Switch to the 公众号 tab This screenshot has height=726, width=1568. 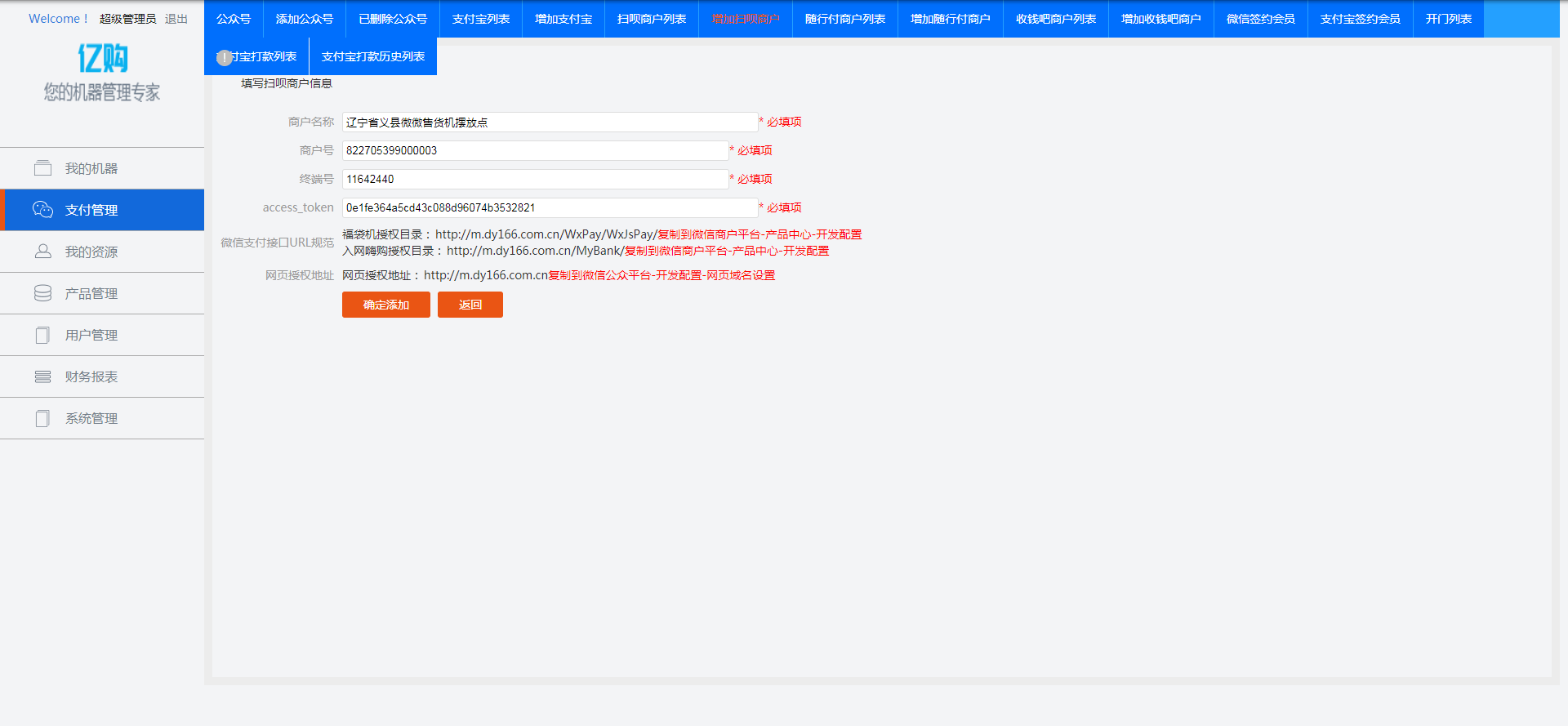[234, 19]
